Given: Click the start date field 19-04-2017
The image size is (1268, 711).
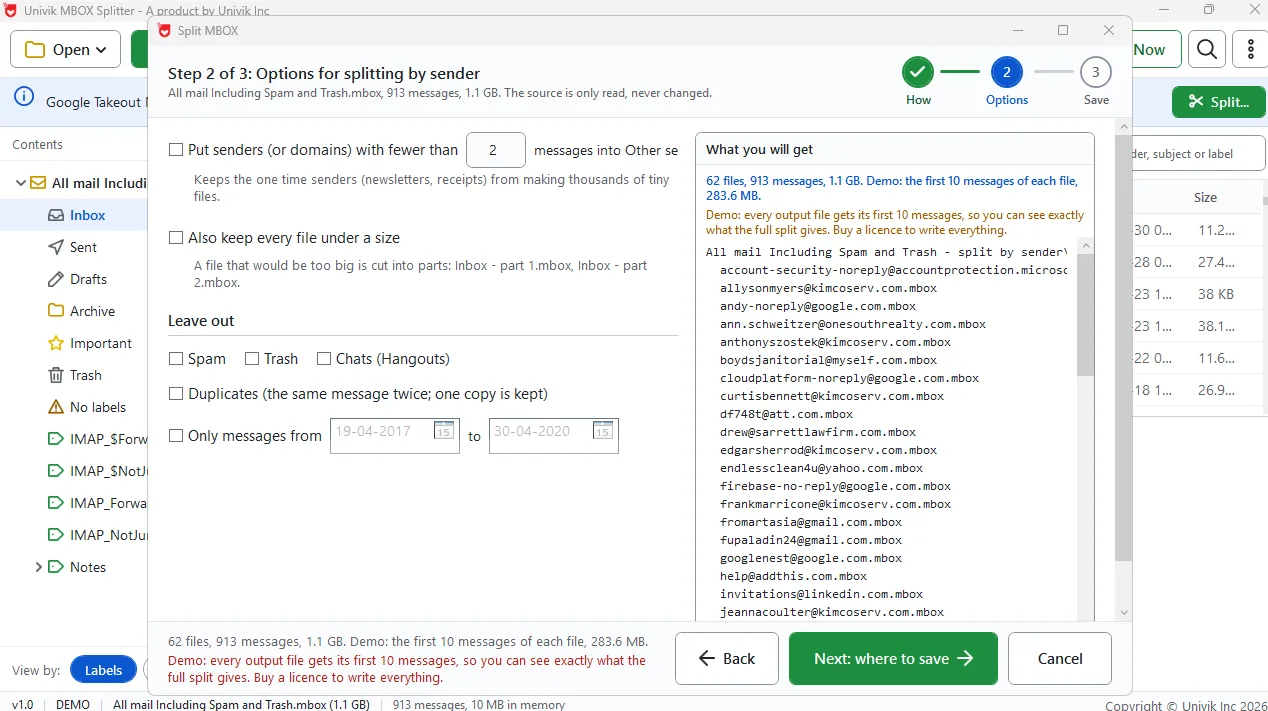Looking at the screenshot, I should pos(395,435).
